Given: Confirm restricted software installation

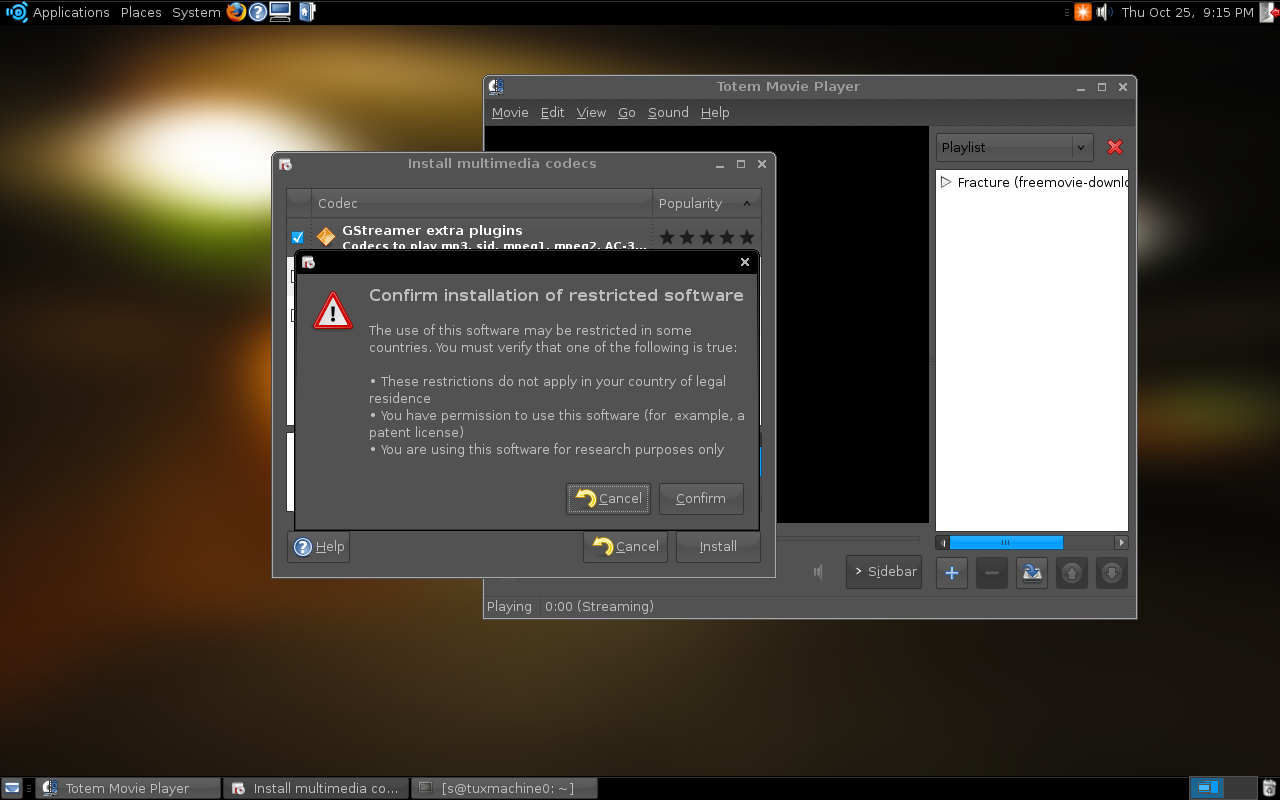Looking at the screenshot, I should point(701,498).
